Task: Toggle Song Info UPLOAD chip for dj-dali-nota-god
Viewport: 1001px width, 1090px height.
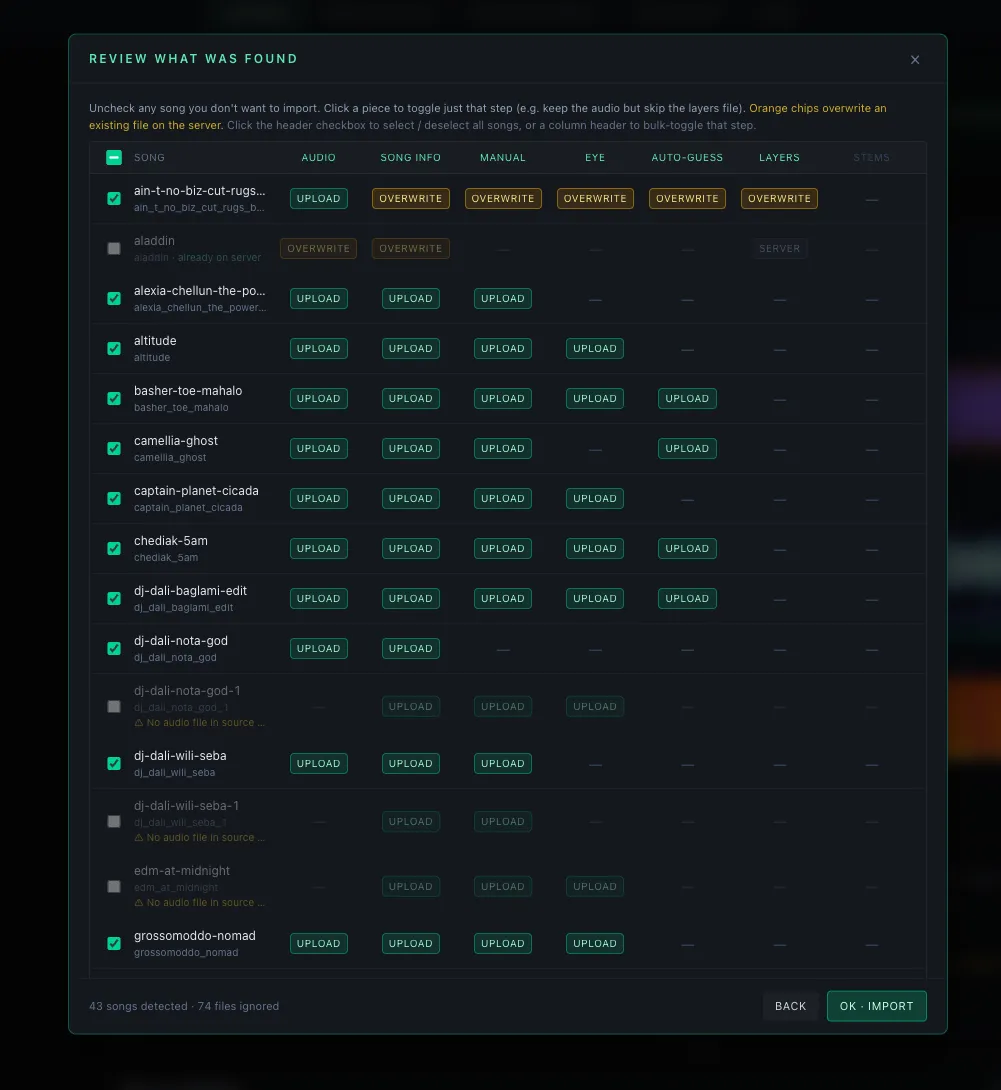Action: click(x=411, y=649)
